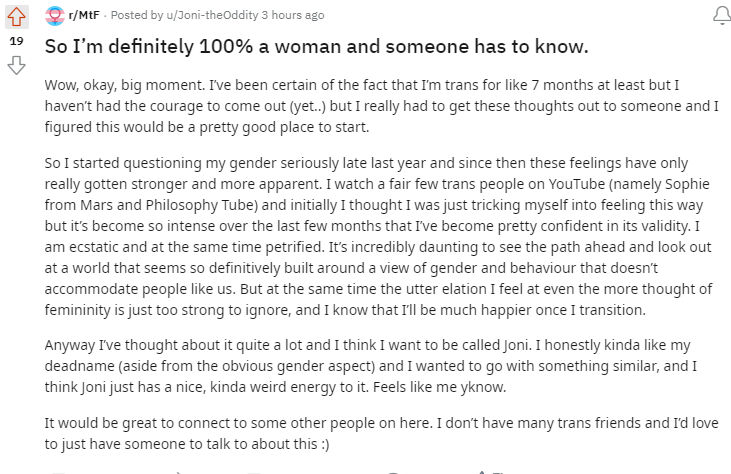
Task: Click '100%' in the post title
Action: (x=226, y=47)
